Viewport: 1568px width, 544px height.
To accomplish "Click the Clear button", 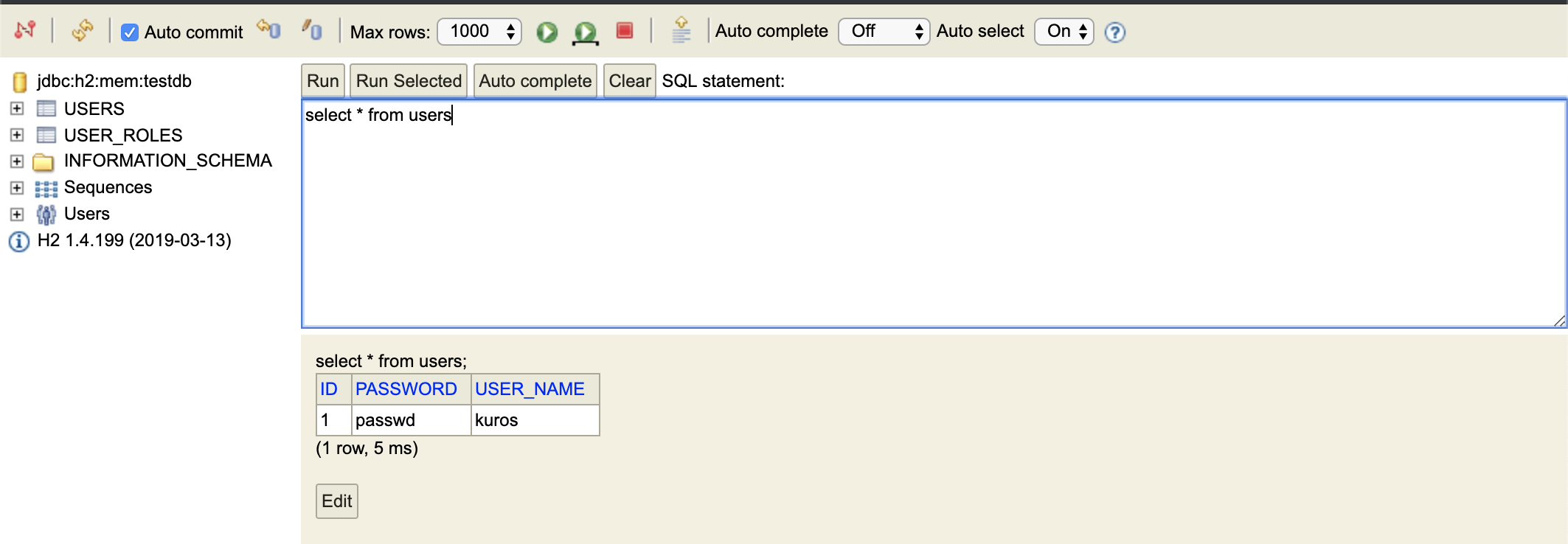I will click(x=630, y=81).
